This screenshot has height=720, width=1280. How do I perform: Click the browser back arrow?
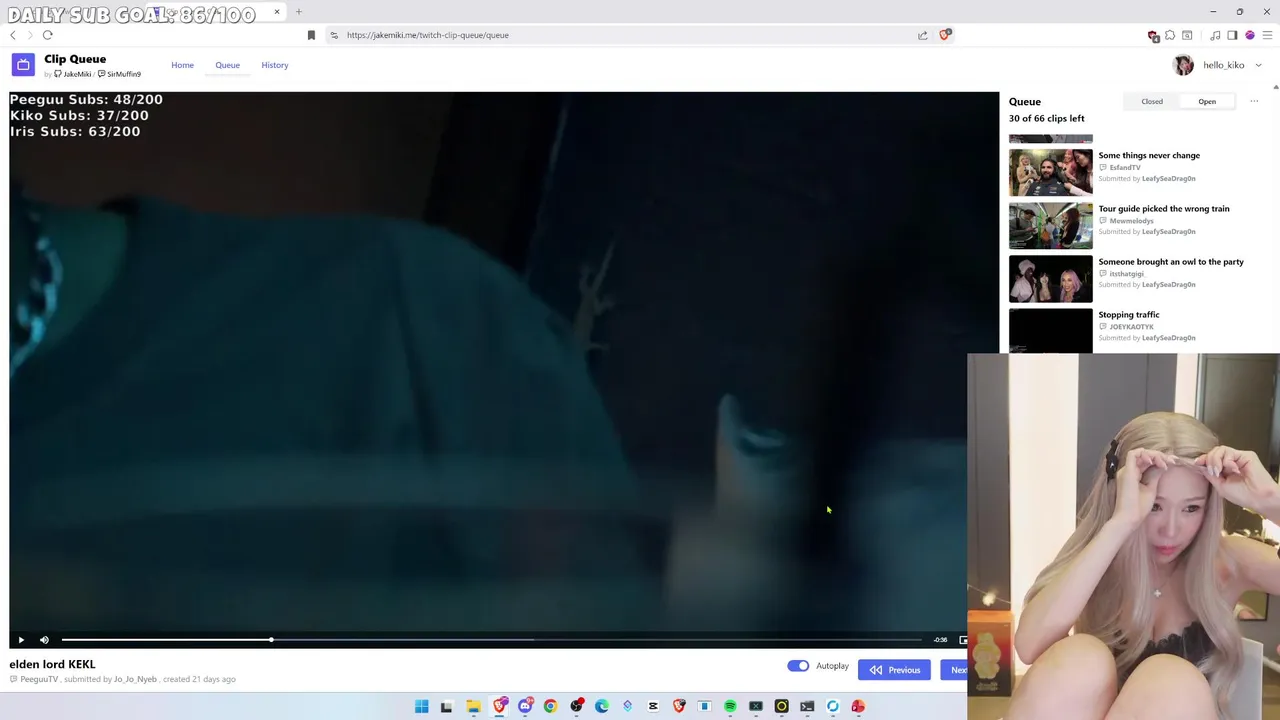coord(13,35)
